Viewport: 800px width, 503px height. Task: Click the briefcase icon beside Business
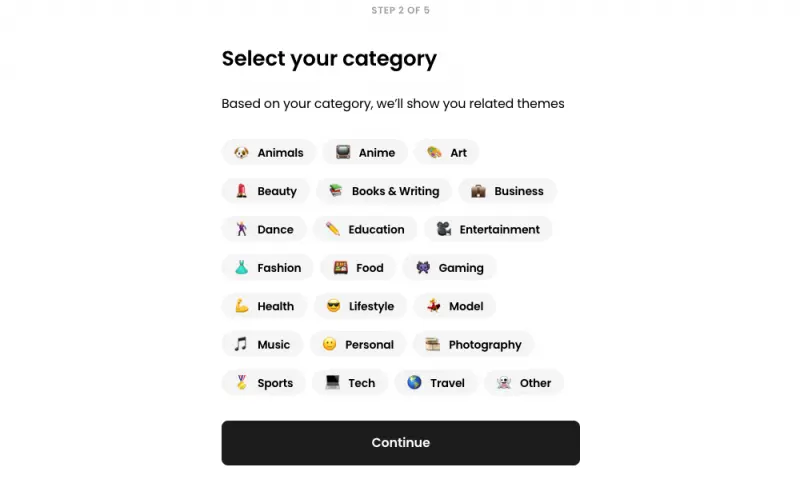[478, 191]
